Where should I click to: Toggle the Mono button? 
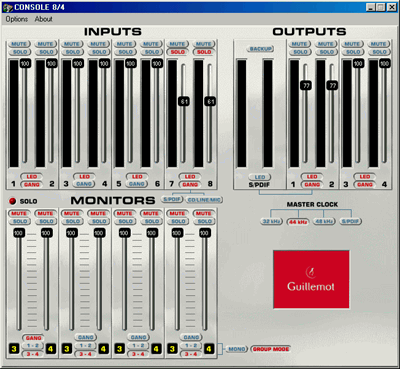237,349
